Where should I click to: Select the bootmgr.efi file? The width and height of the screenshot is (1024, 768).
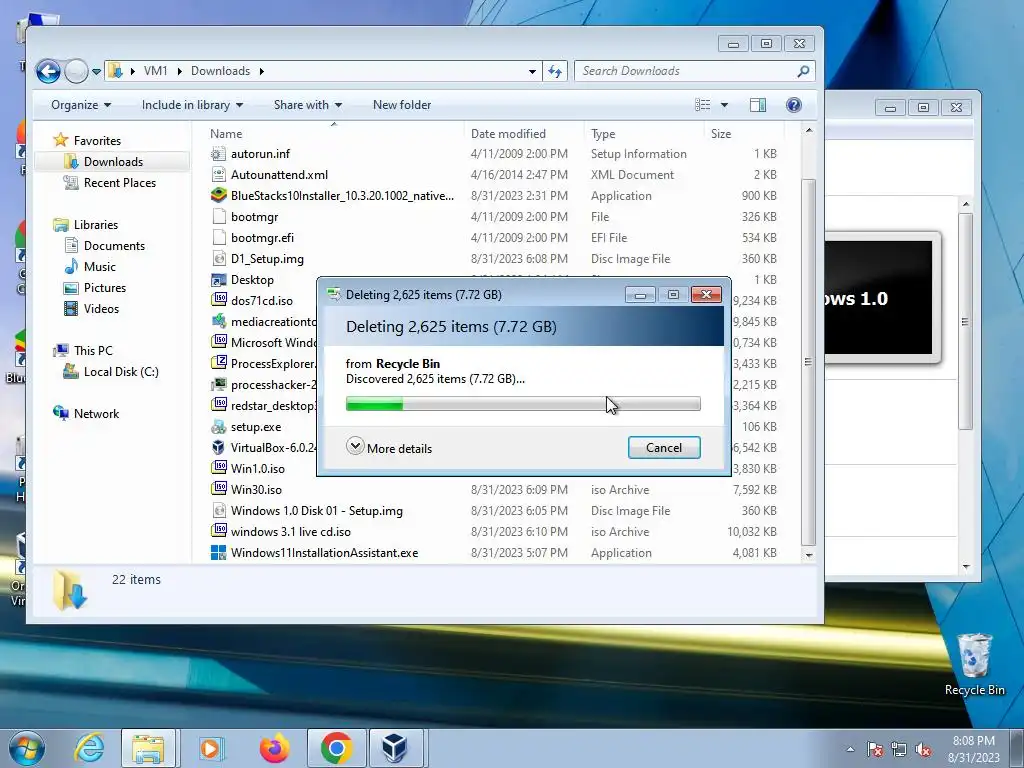click(262, 238)
